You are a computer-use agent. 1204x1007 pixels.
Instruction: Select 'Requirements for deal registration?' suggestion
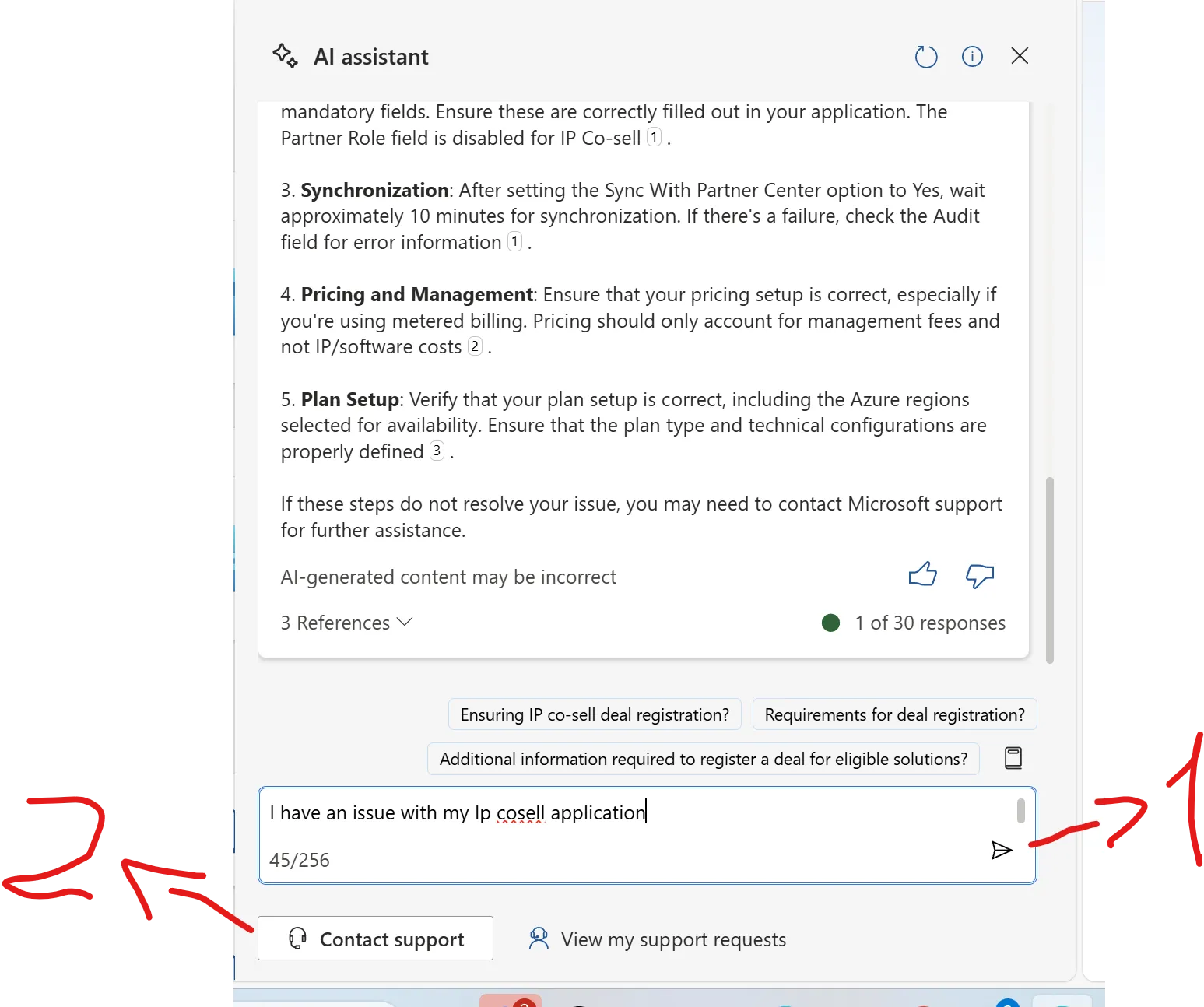tap(895, 714)
